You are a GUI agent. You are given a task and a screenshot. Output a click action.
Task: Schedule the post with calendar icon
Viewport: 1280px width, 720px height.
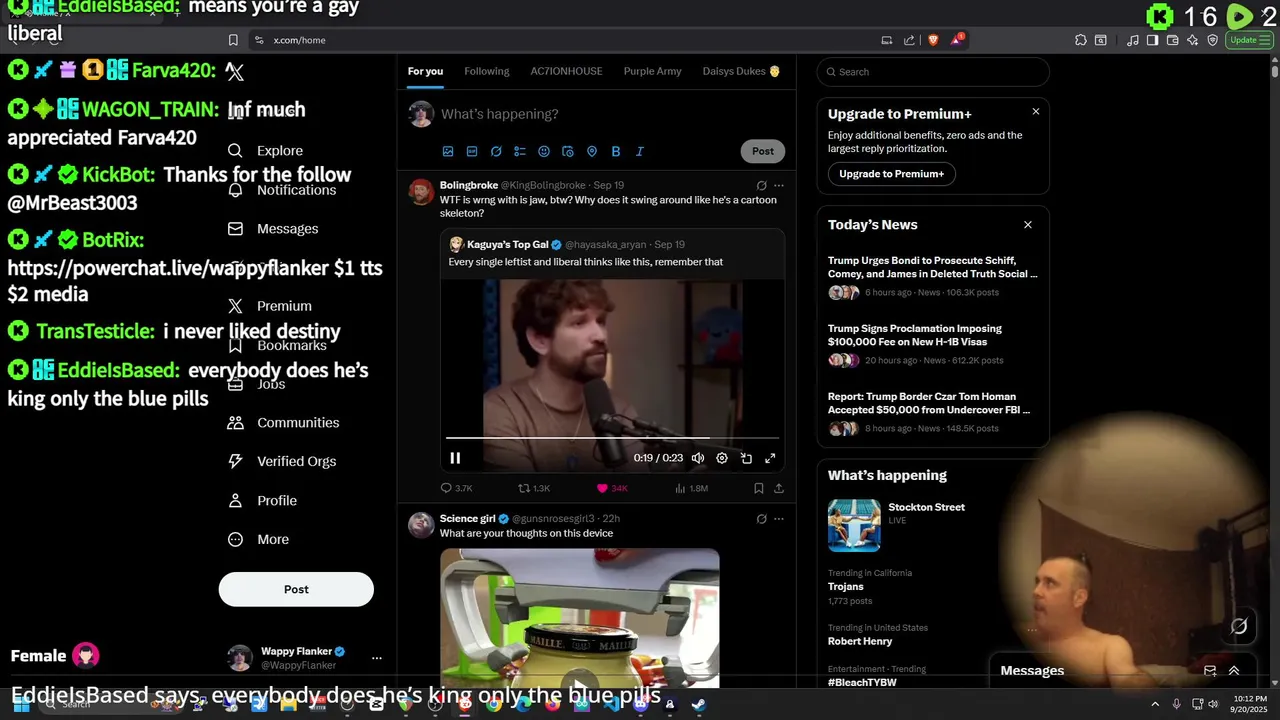[x=568, y=151]
